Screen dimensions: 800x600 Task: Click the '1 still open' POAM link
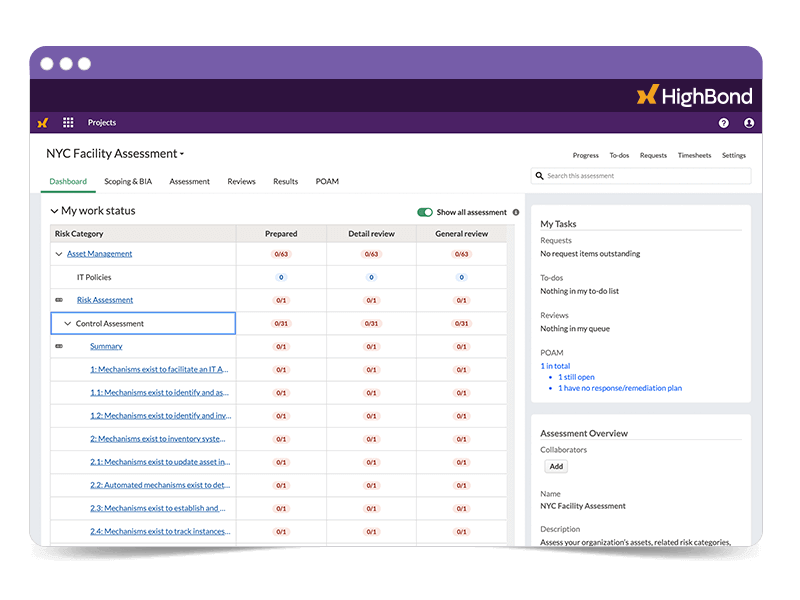[x=576, y=377]
